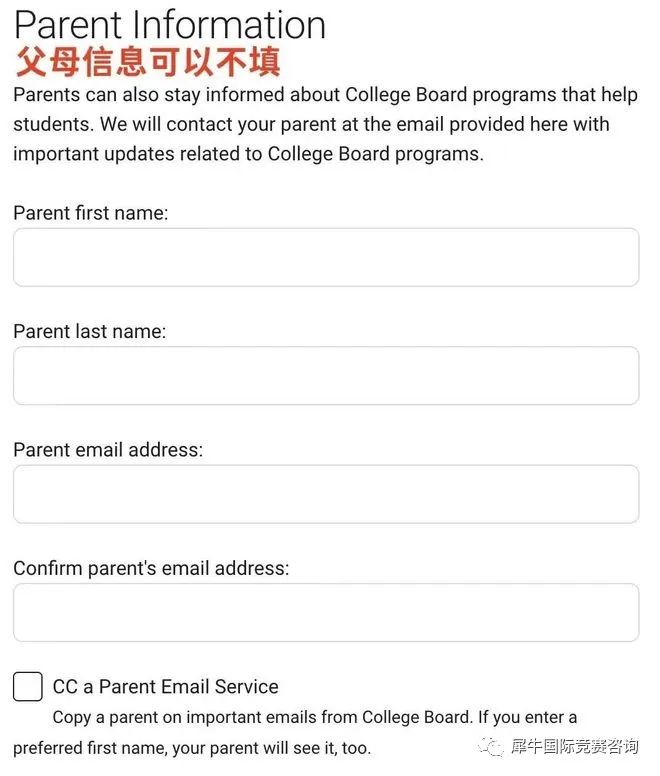This screenshot has height=776, width=660.
Task: Click the CC a Parent Email Service label
Action: [166, 687]
